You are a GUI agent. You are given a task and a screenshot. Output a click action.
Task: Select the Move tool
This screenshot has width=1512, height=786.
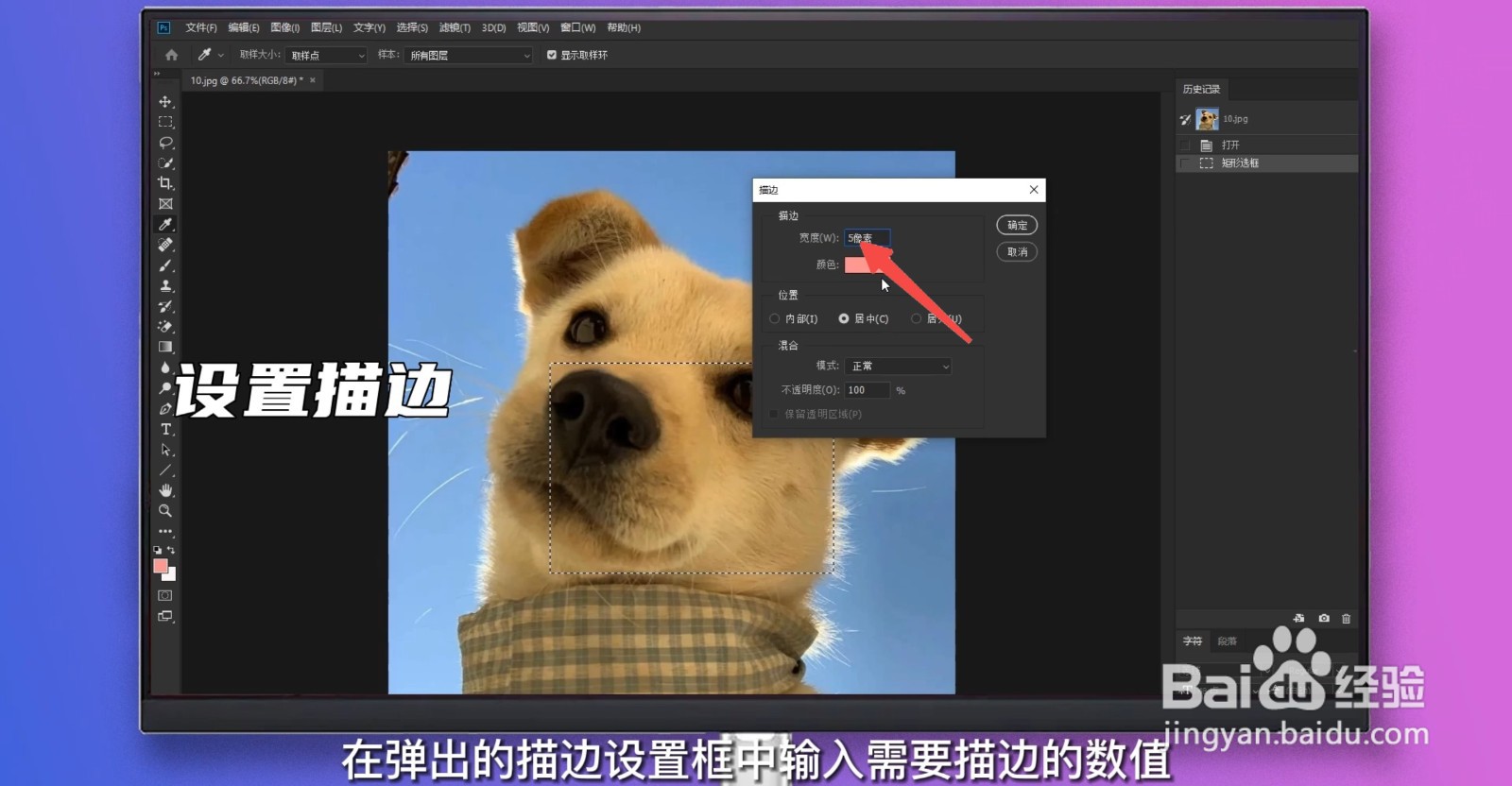pyautogui.click(x=165, y=101)
